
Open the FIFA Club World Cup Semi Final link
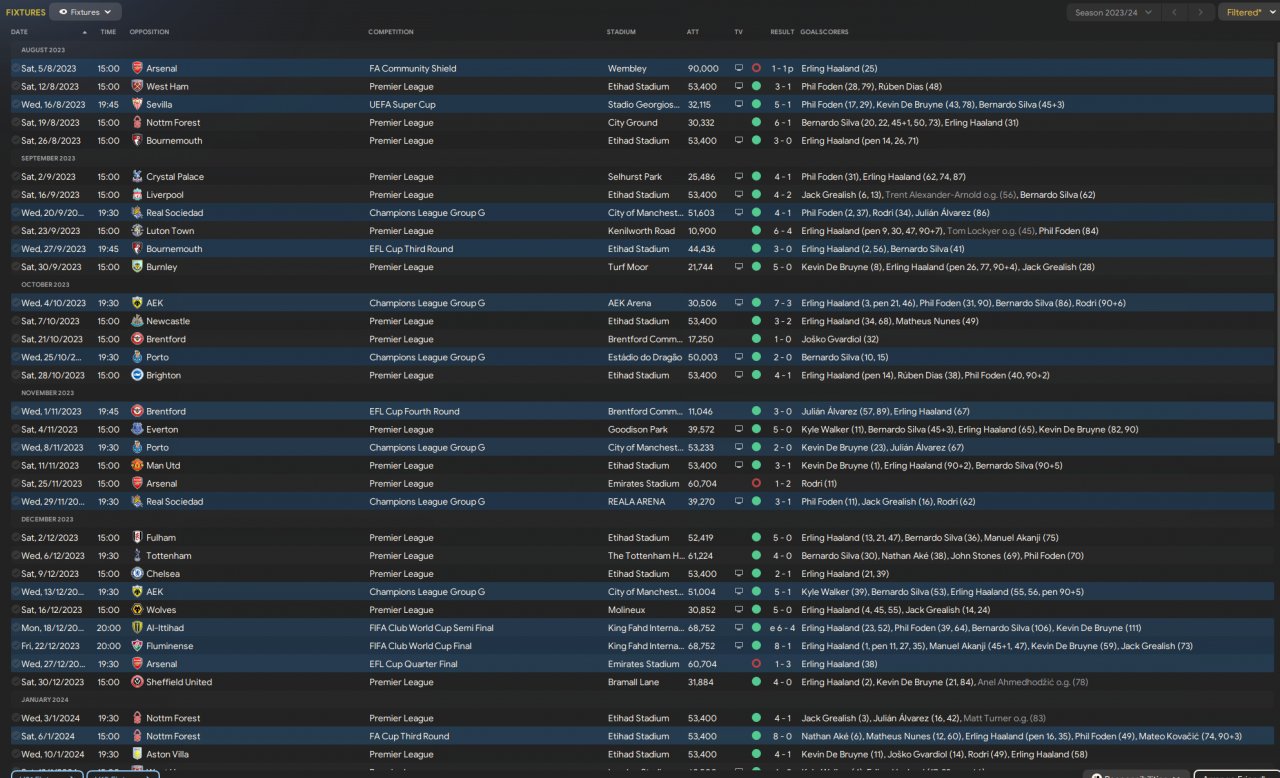[x=431, y=627]
